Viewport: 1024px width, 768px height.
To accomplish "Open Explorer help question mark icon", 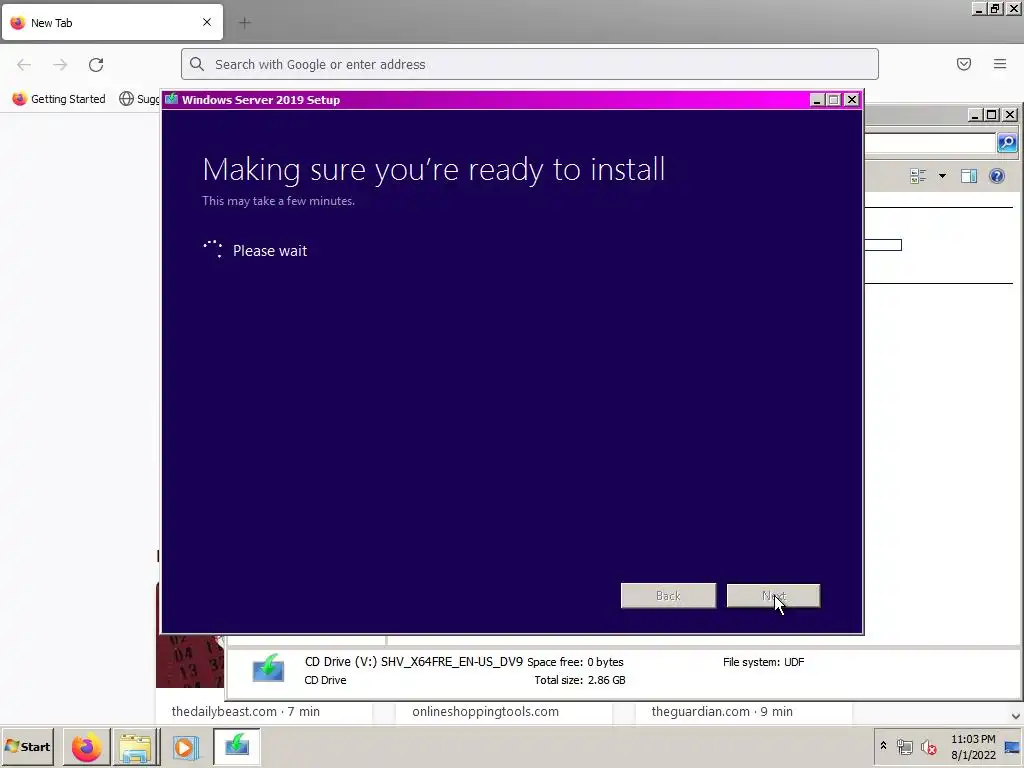I will coord(997,176).
